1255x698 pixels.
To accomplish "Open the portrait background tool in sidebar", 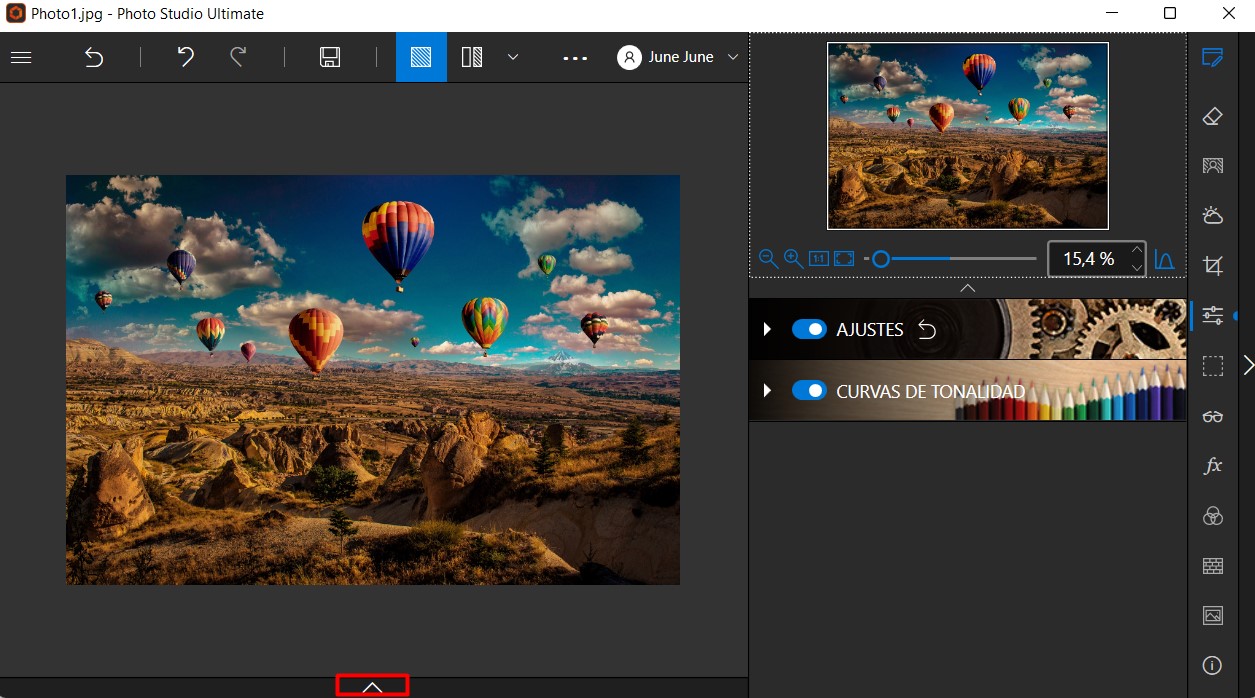I will click(1213, 166).
